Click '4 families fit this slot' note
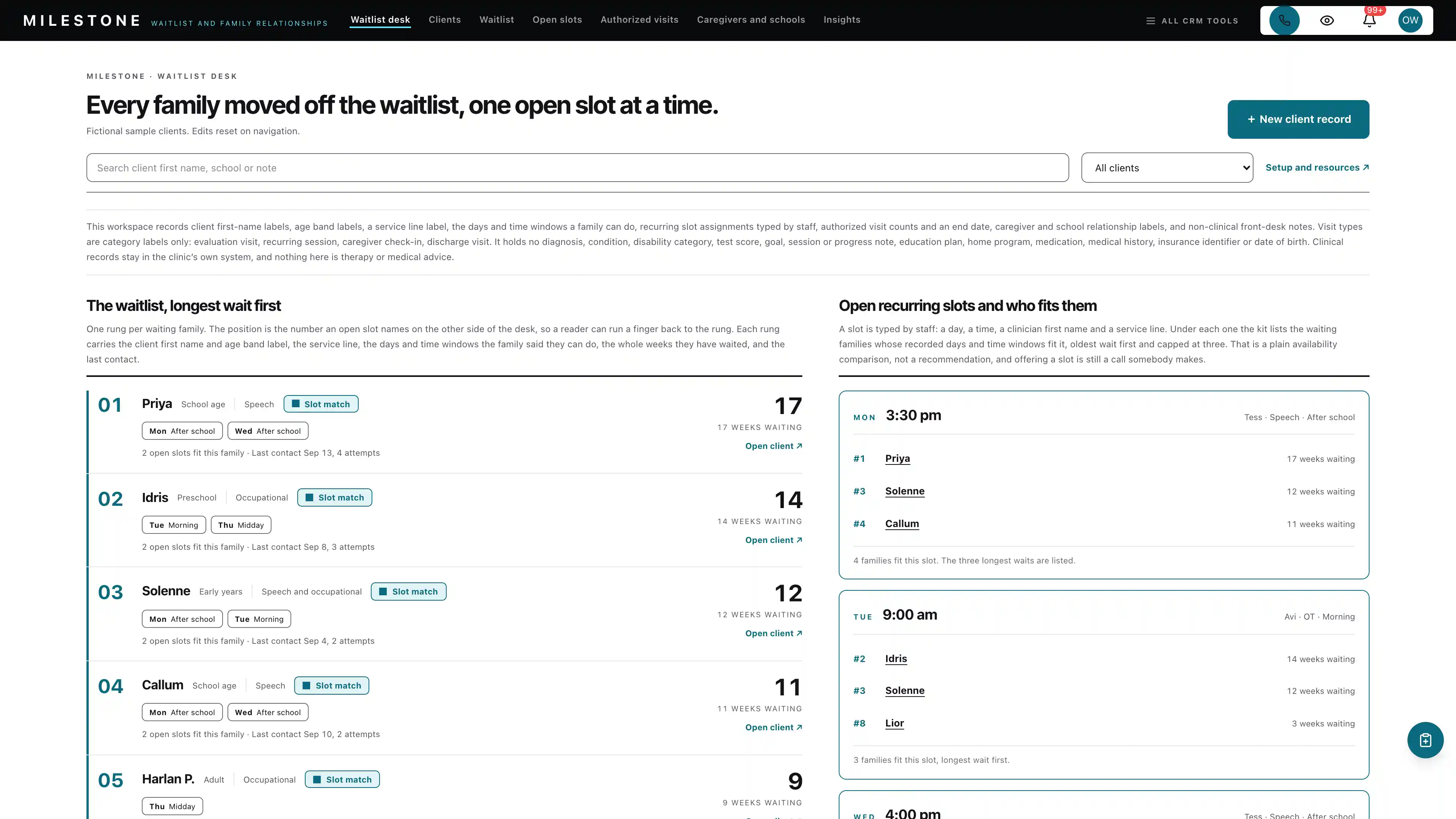This screenshot has width=1456, height=819. (x=964, y=561)
